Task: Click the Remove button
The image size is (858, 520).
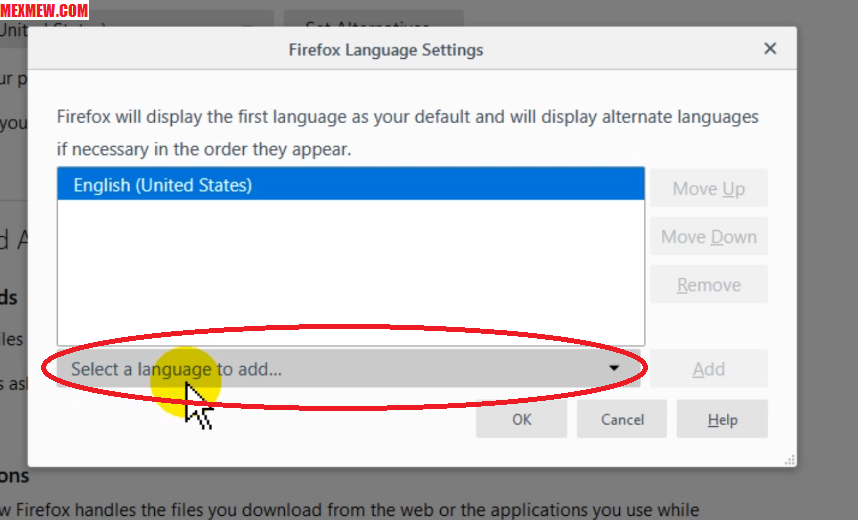Action: pyautogui.click(x=709, y=285)
